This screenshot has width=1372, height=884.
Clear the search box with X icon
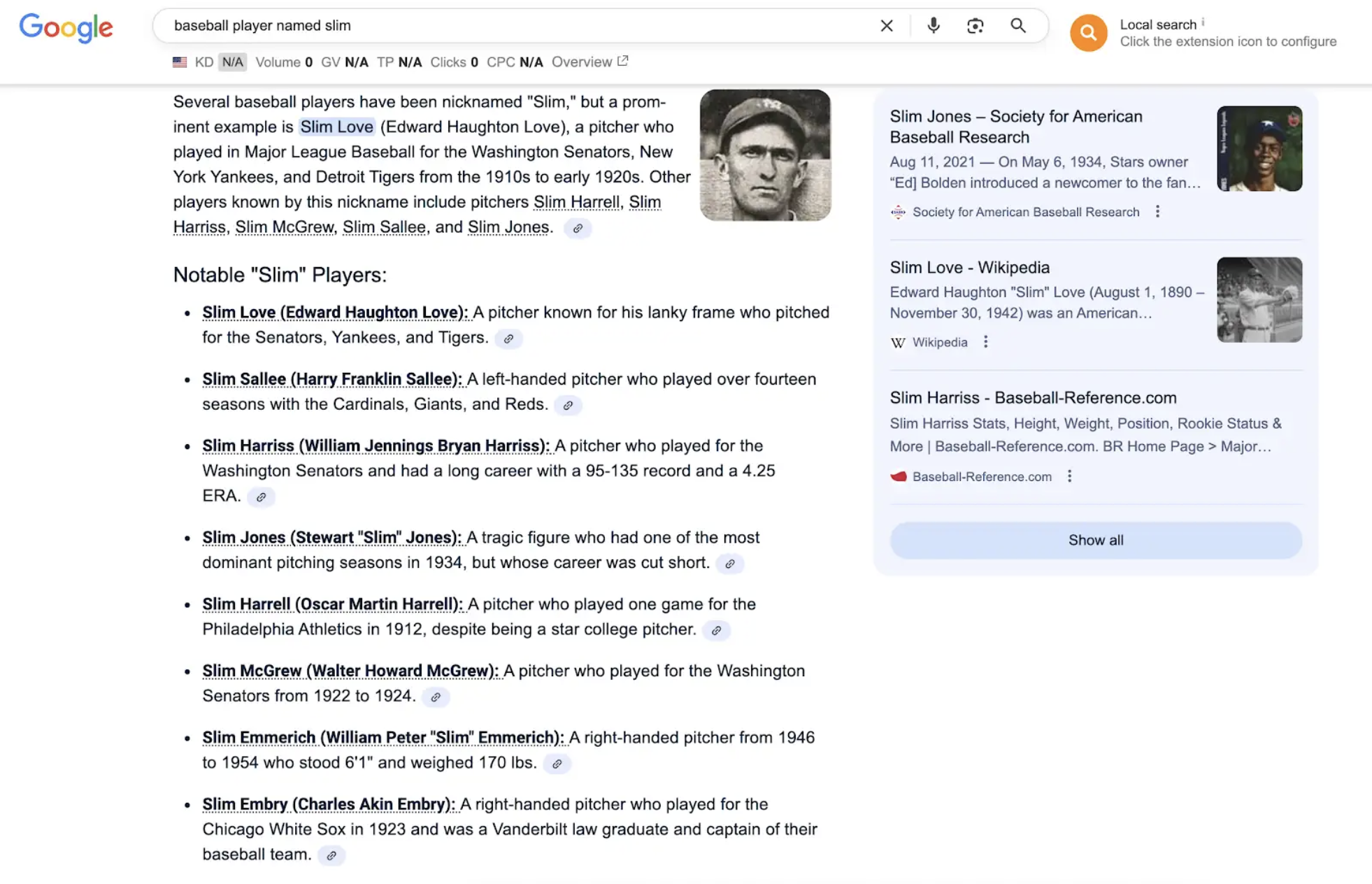tap(886, 26)
